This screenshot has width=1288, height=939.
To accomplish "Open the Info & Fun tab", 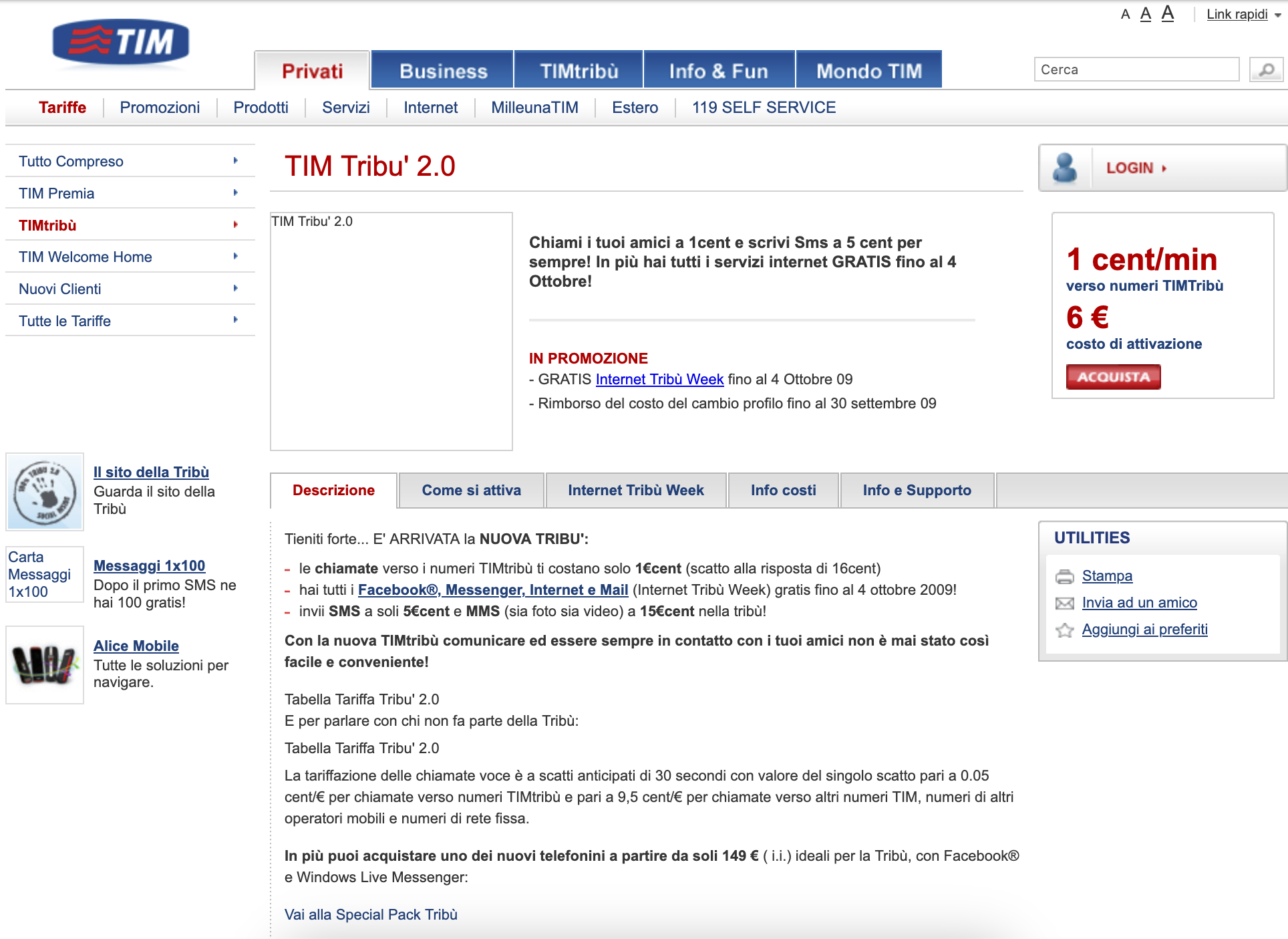I will click(719, 70).
